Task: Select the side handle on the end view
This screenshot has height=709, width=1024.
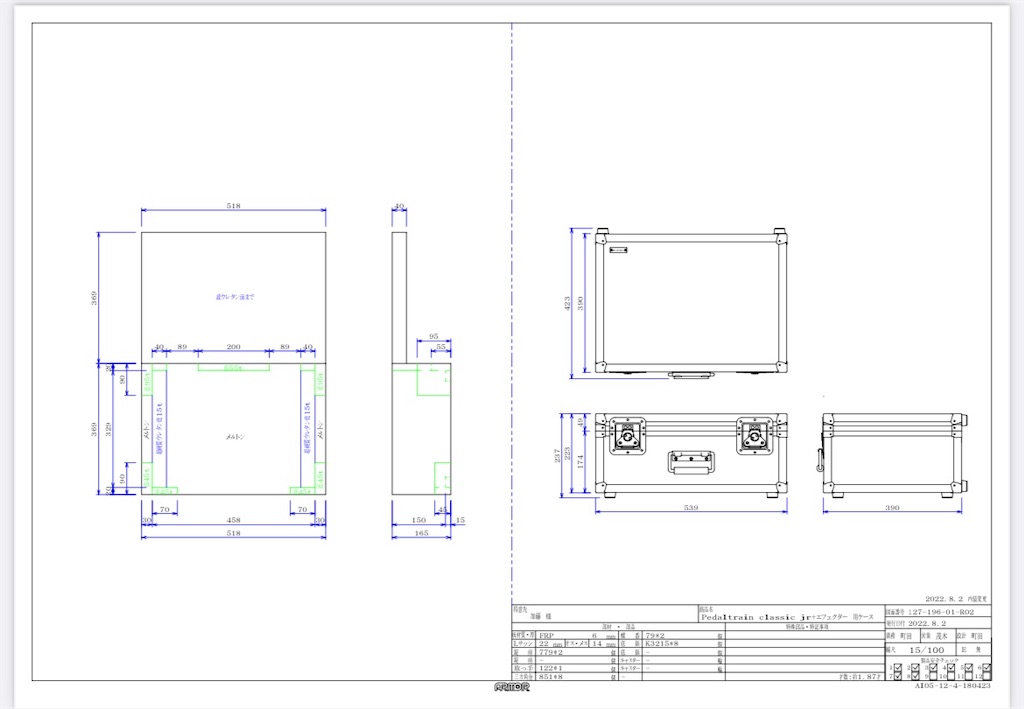Action: click(820, 459)
